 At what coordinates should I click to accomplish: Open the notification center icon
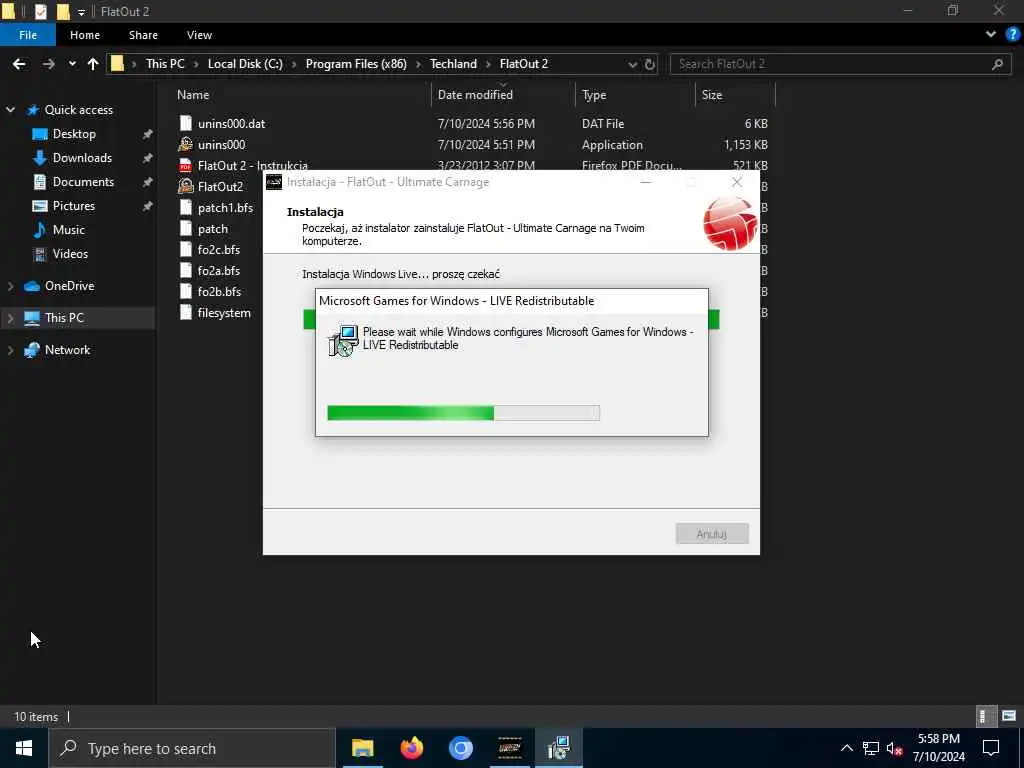coord(991,748)
